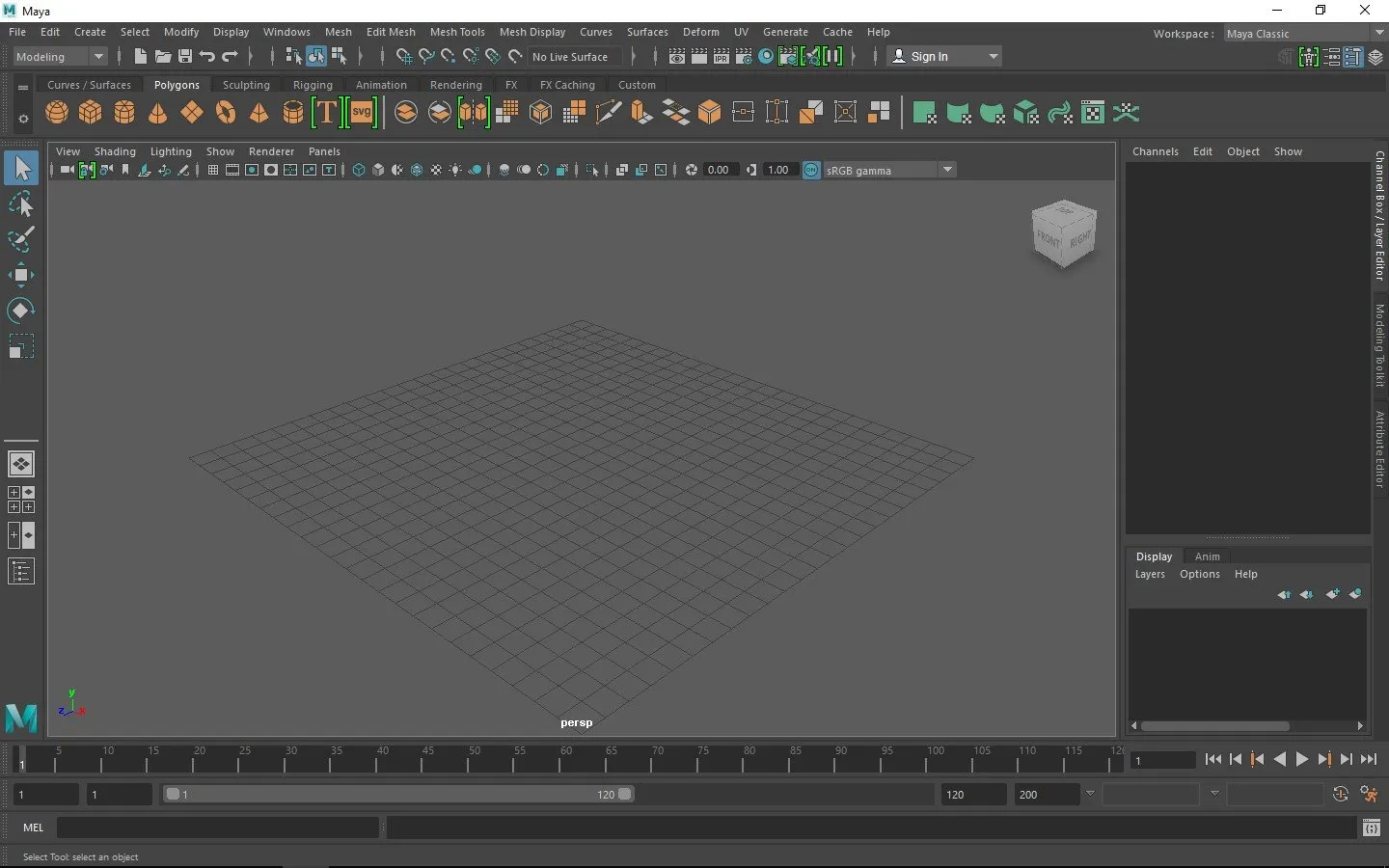1389x868 pixels.
Task: Select the Rotate tool in toolbox
Action: pos(20,311)
